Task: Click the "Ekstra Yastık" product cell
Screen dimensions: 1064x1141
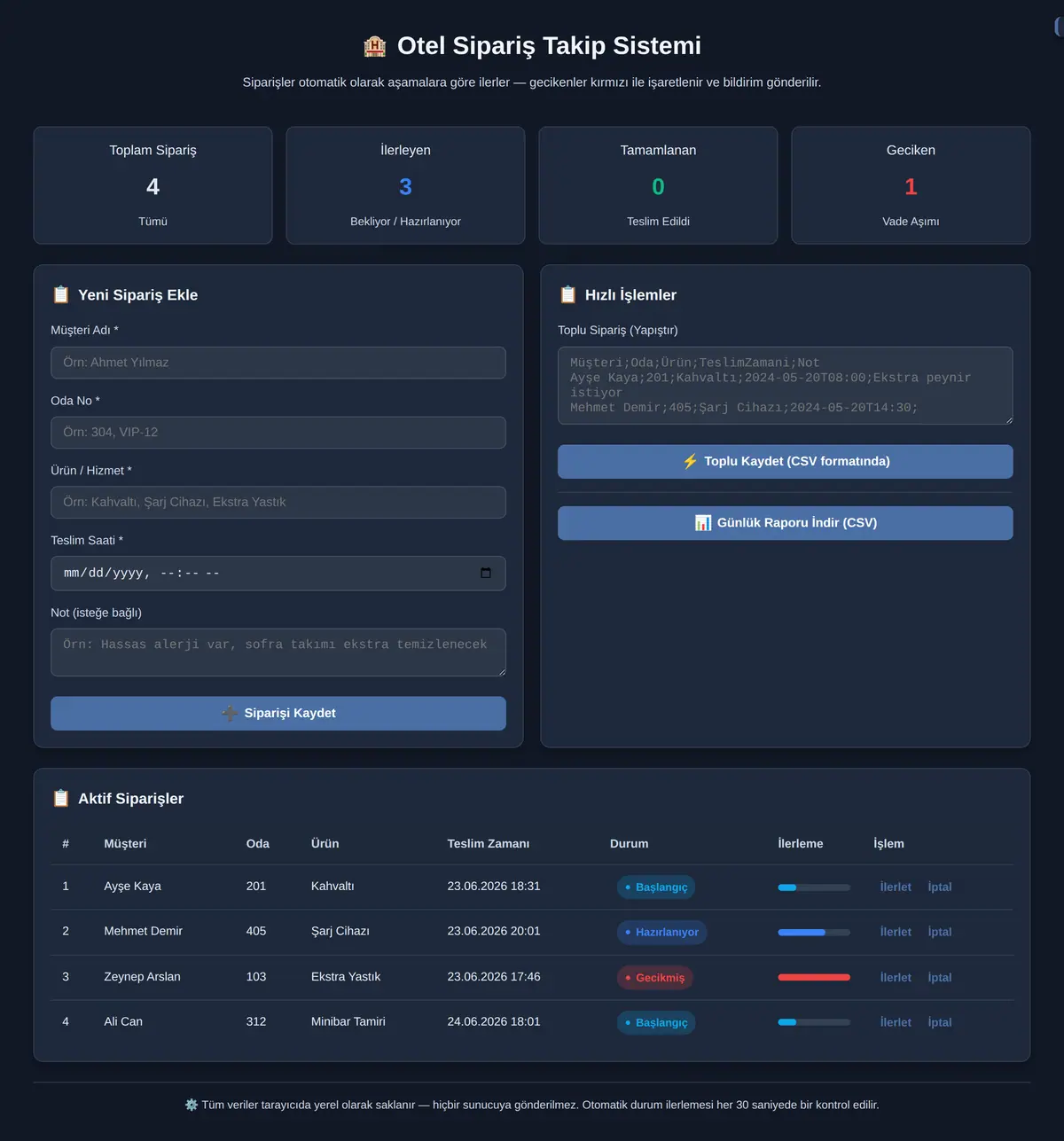Action: coord(346,976)
